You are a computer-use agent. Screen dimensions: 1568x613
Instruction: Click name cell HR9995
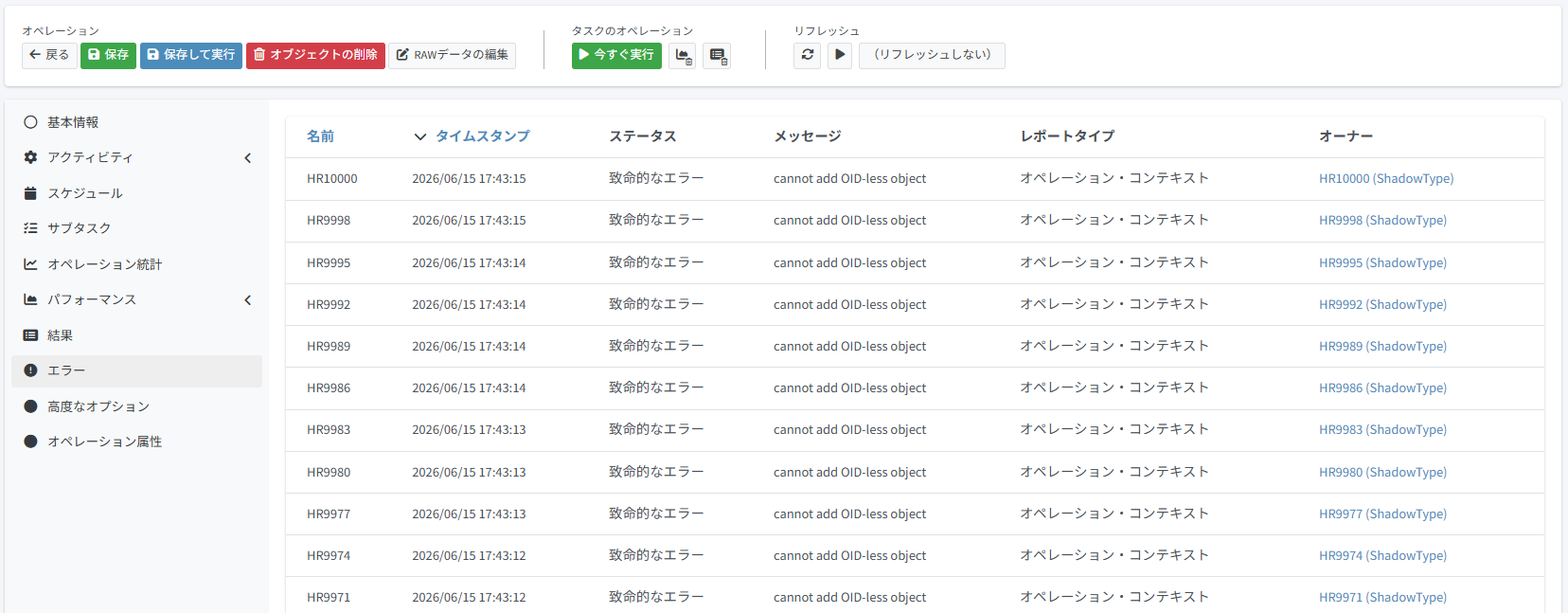[329, 262]
